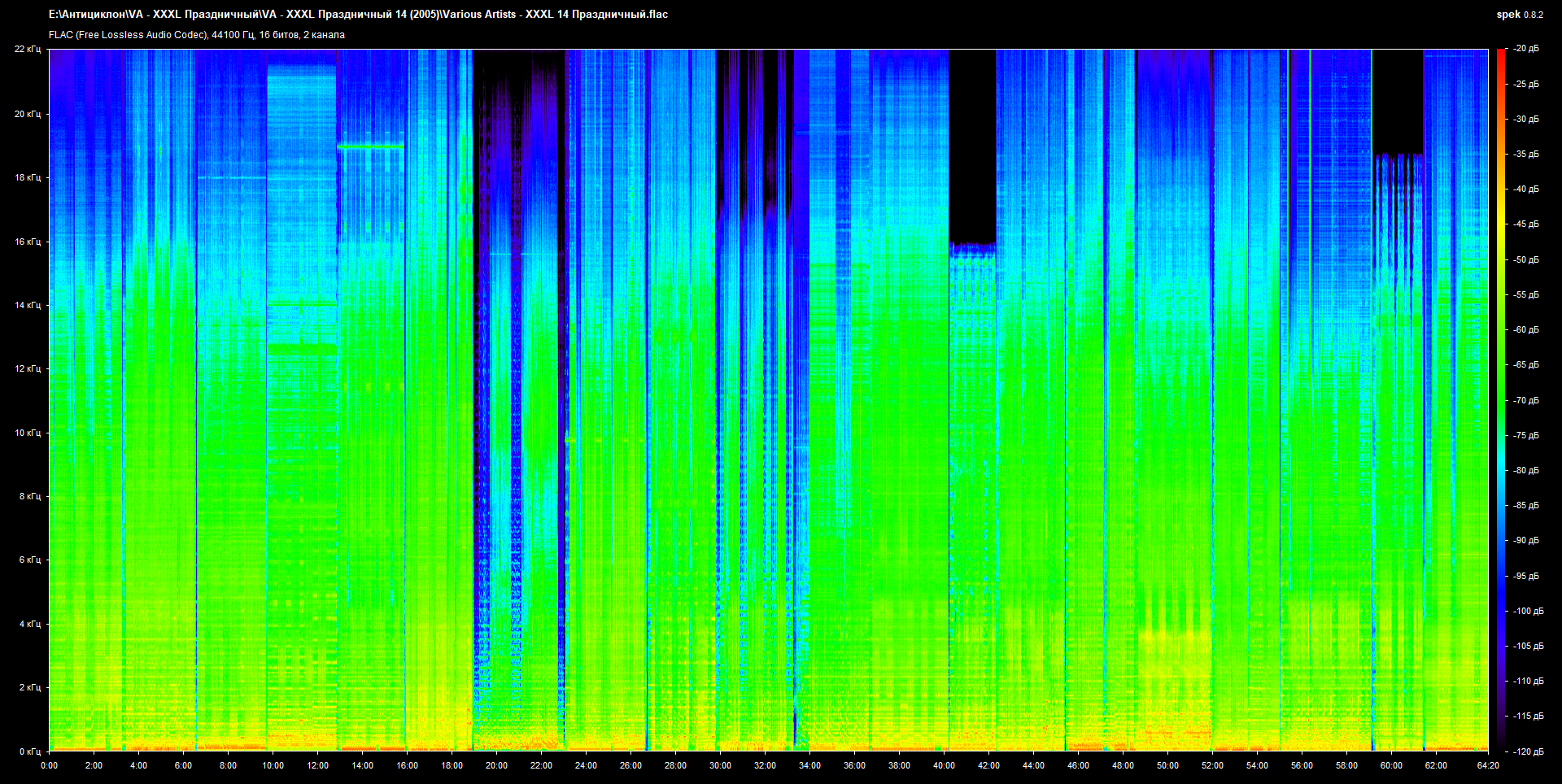Click the 22 кГц frequency label

pos(27,49)
